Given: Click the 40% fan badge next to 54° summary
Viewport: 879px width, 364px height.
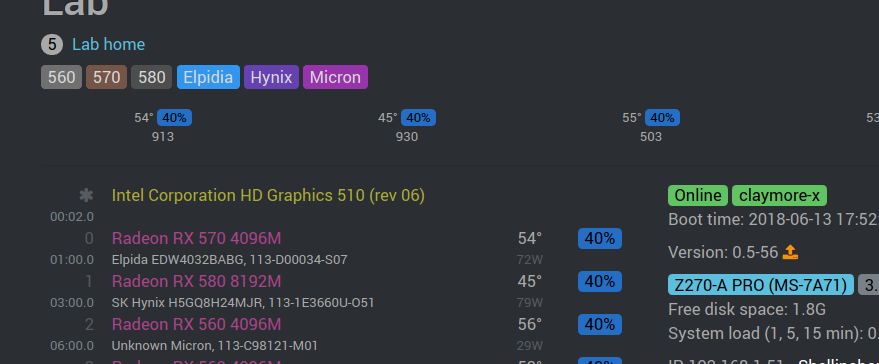Looking at the screenshot, I should click(x=174, y=118).
